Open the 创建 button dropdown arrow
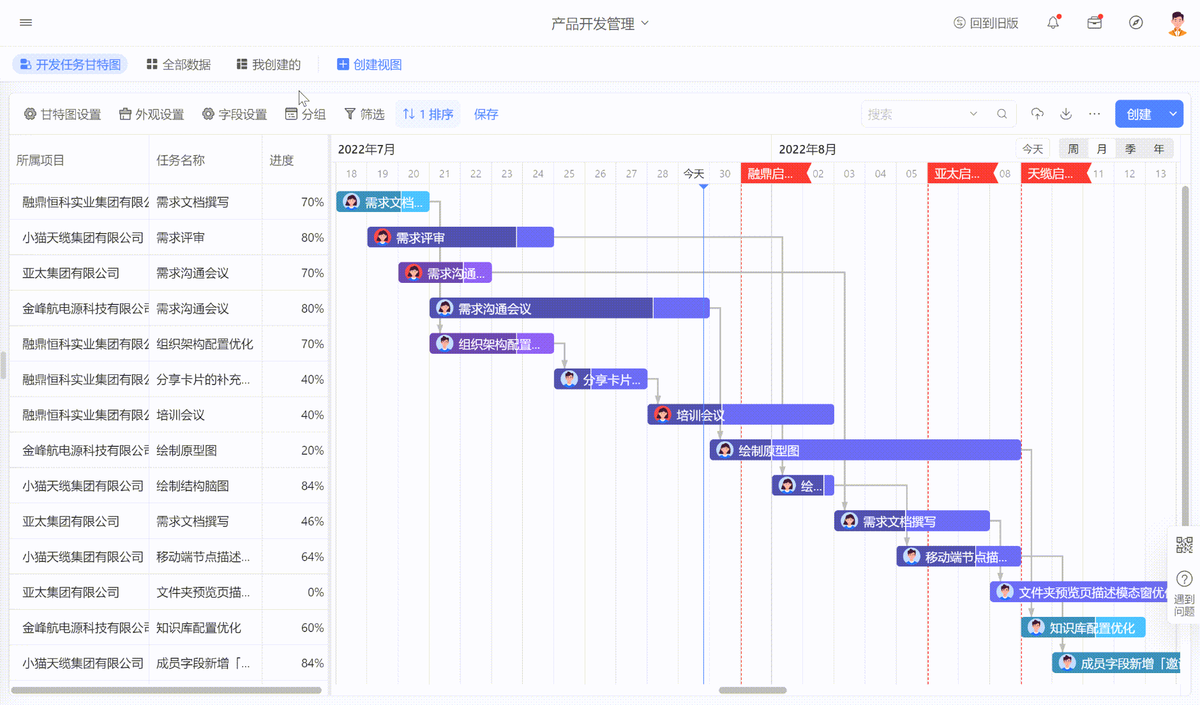Screen dimensions: 1200x705 coord(1173,114)
